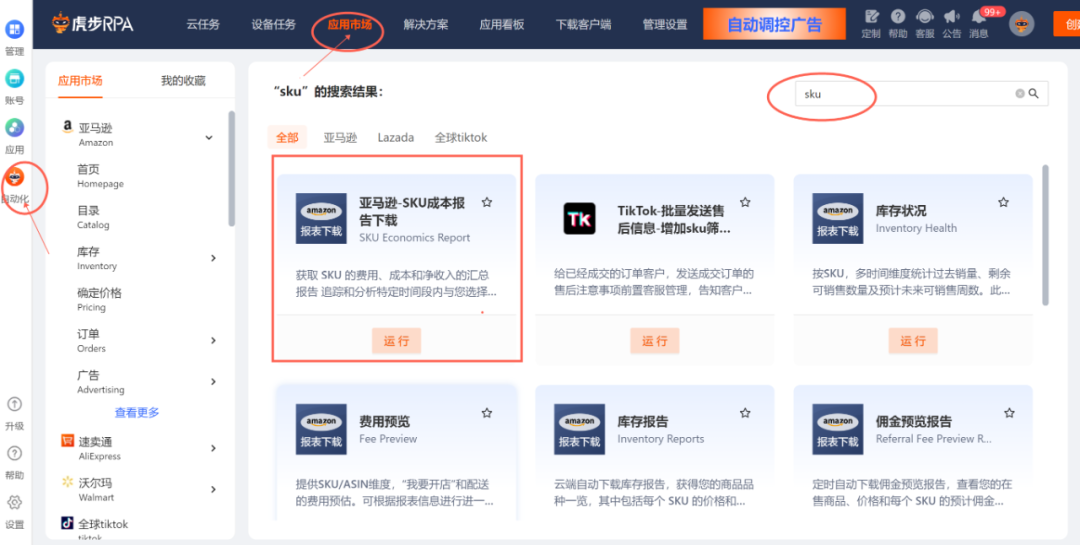
Task: Open the 帮助 icon in top bar
Action: [897, 17]
